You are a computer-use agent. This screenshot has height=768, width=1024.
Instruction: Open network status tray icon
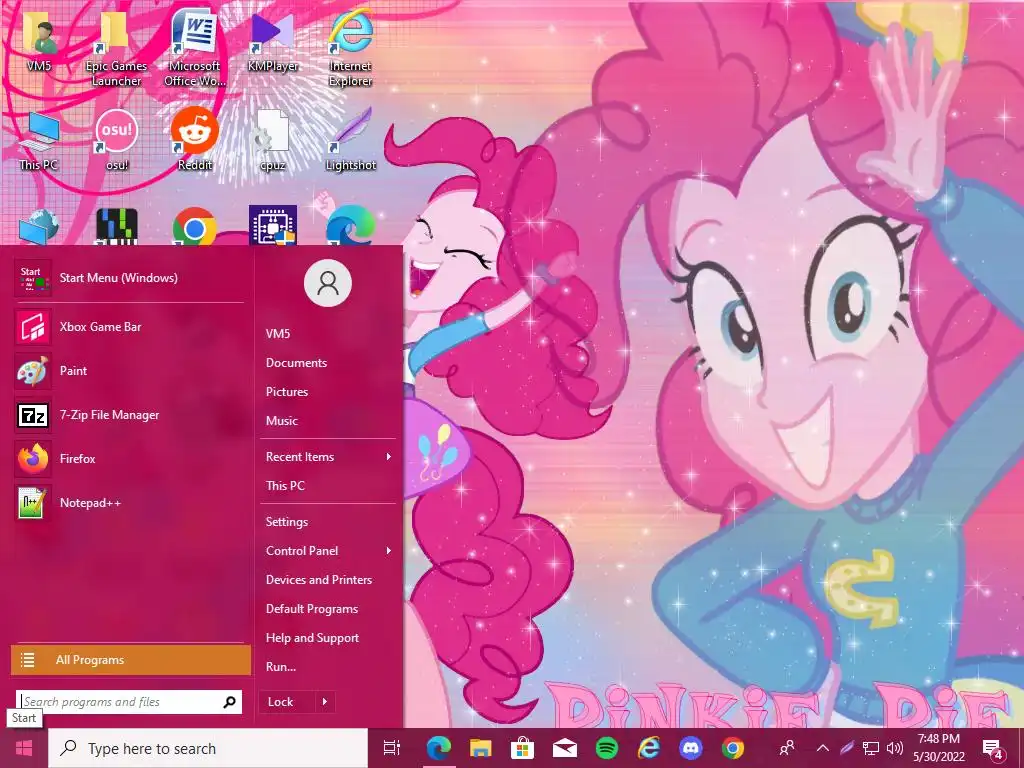pyautogui.click(x=871, y=748)
